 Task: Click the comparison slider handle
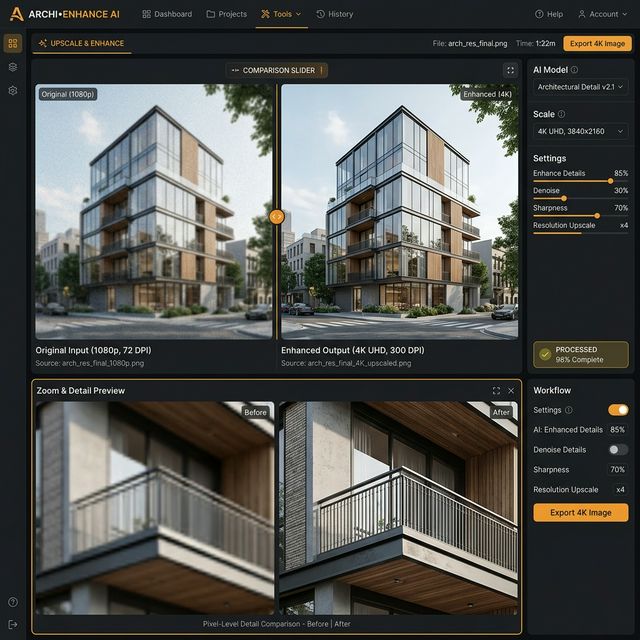click(277, 216)
